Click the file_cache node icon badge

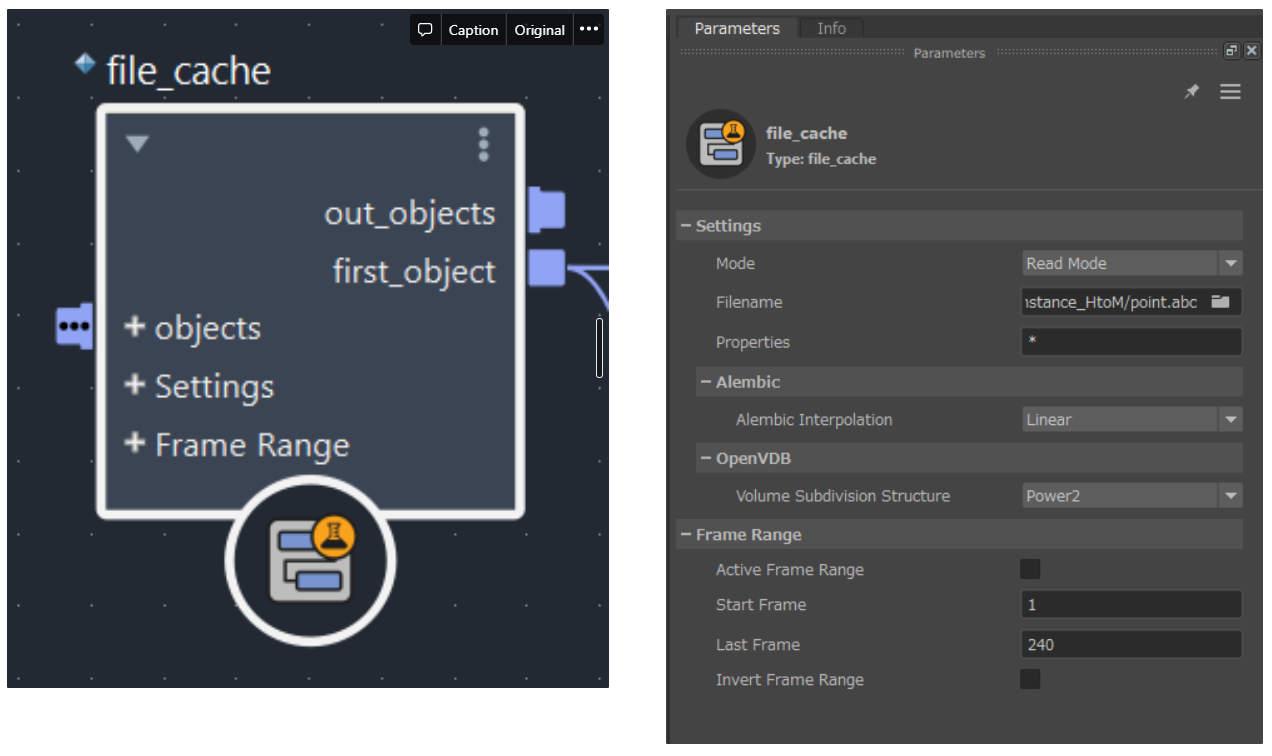pos(311,562)
